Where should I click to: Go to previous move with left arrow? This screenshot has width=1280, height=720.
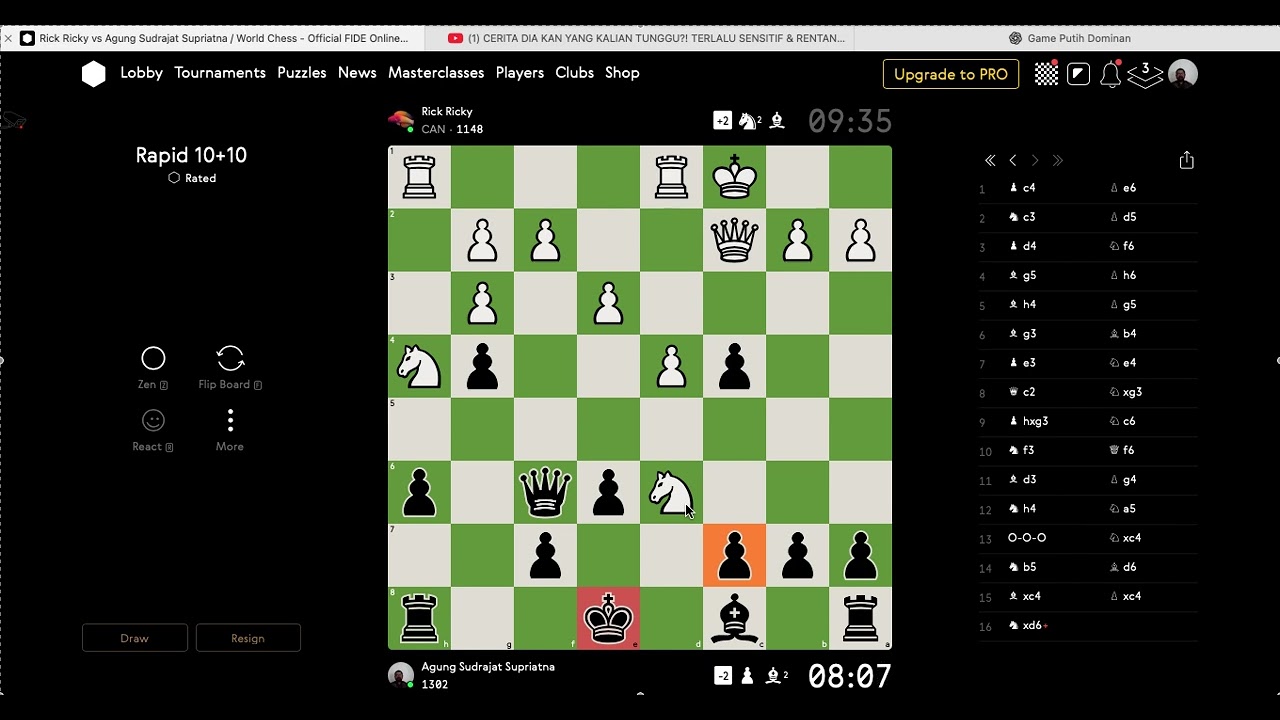[x=1013, y=160]
